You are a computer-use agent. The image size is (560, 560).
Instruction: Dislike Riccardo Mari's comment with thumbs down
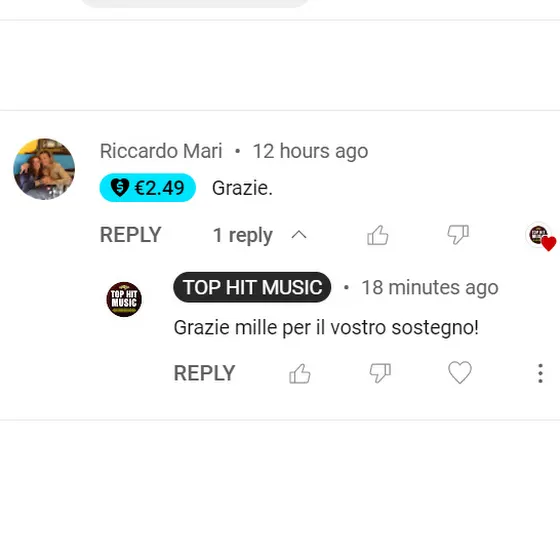coord(458,235)
